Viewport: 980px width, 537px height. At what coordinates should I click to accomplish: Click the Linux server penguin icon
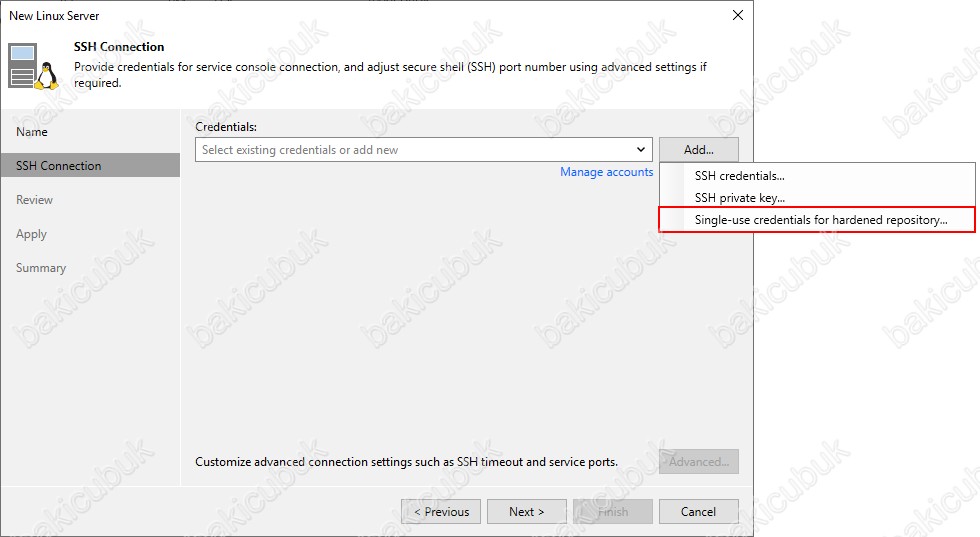click(35, 66)
